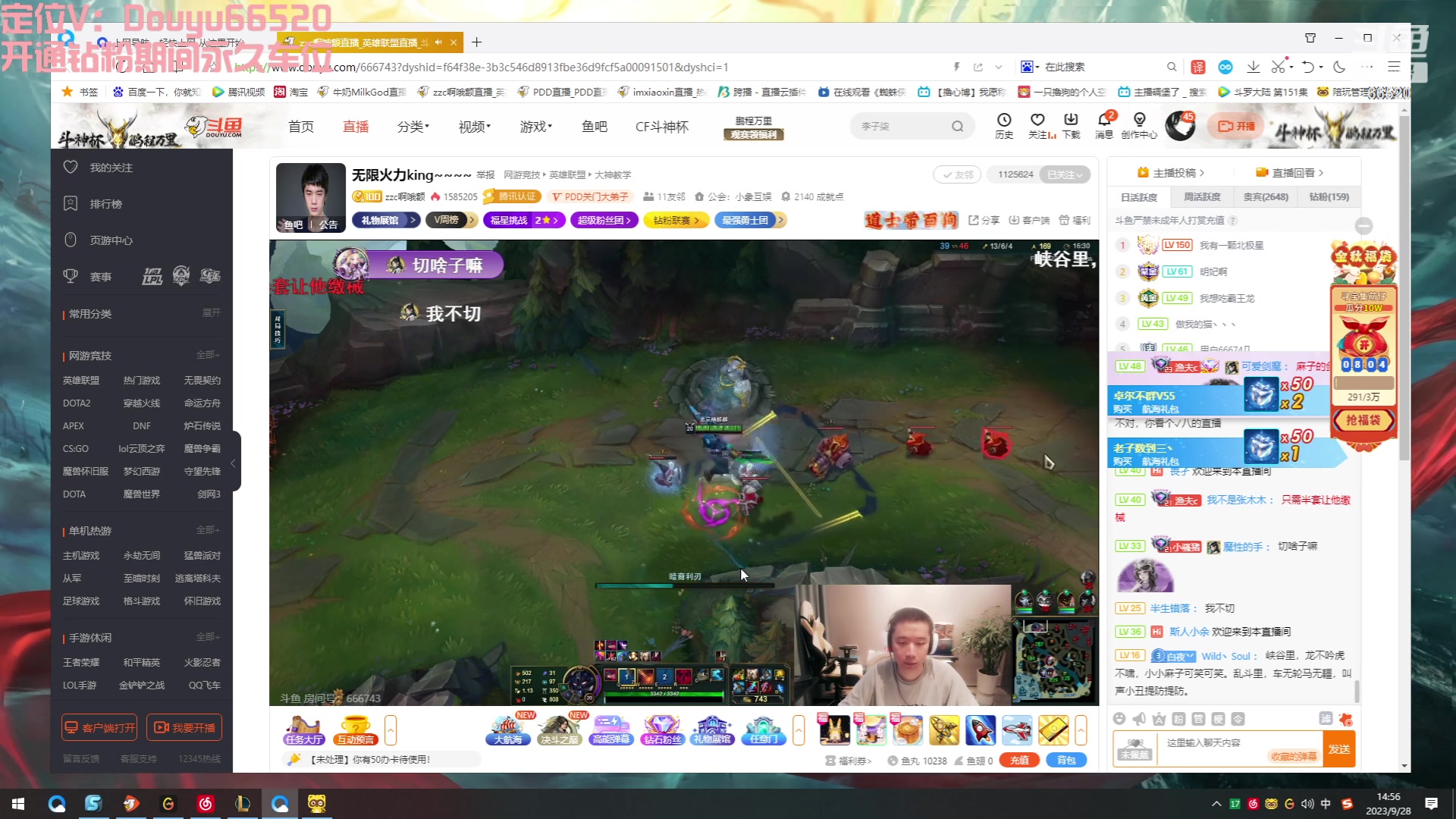Toggle the 令 button in chat toolbar

click(1238, 719)
